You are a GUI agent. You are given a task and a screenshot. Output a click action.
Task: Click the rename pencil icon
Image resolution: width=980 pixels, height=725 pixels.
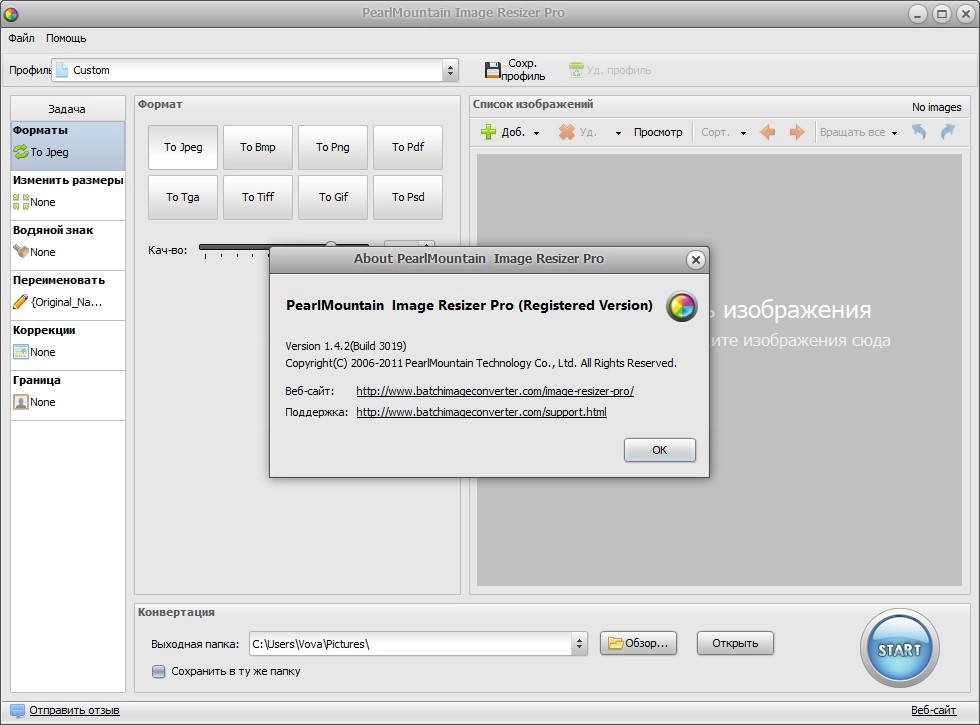pyautogui.click(x=21, y=302)
